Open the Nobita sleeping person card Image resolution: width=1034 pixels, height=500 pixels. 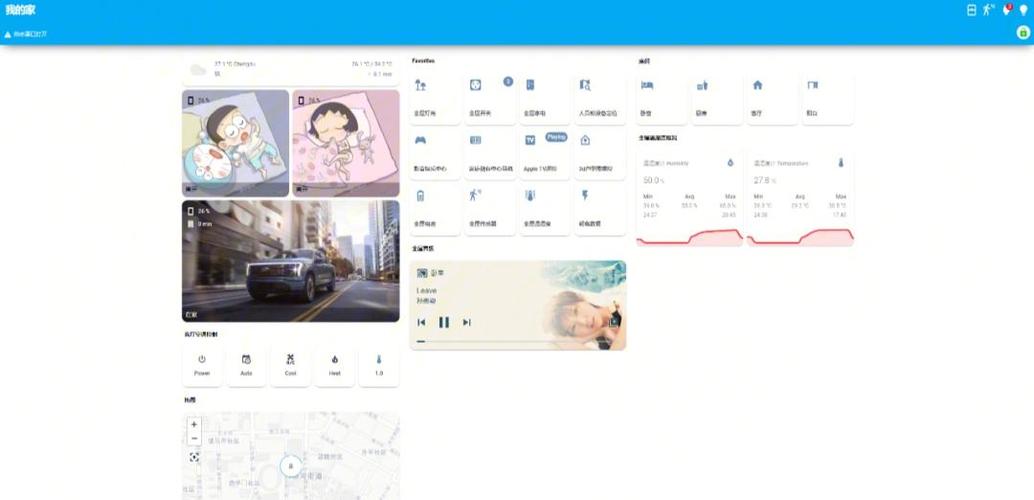coord(235,143)
